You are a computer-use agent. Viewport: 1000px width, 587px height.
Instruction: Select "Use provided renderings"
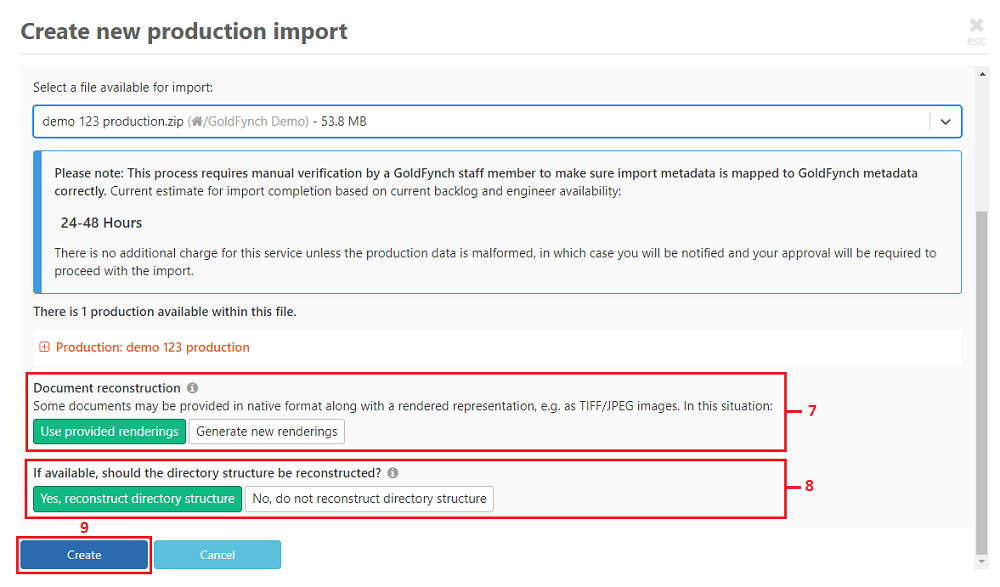click(x=109, y=431)
